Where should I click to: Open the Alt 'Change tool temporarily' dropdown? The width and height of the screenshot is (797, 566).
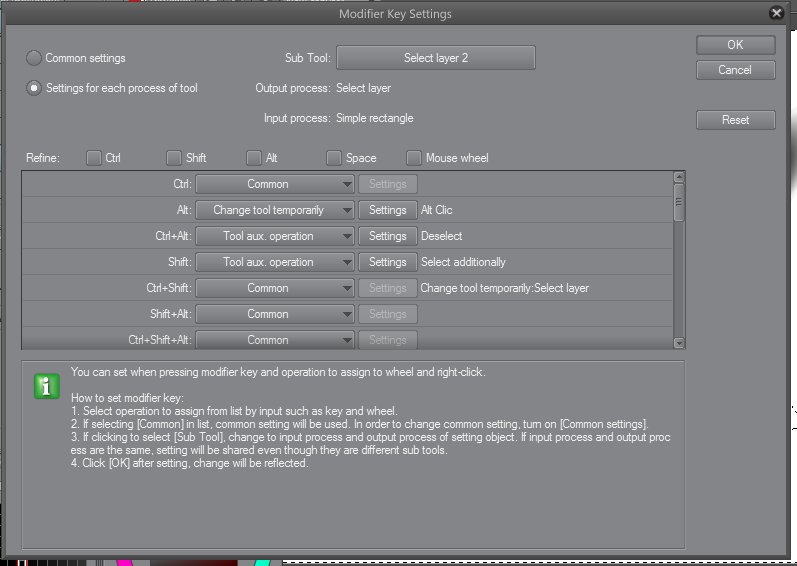tap(275, 210)
